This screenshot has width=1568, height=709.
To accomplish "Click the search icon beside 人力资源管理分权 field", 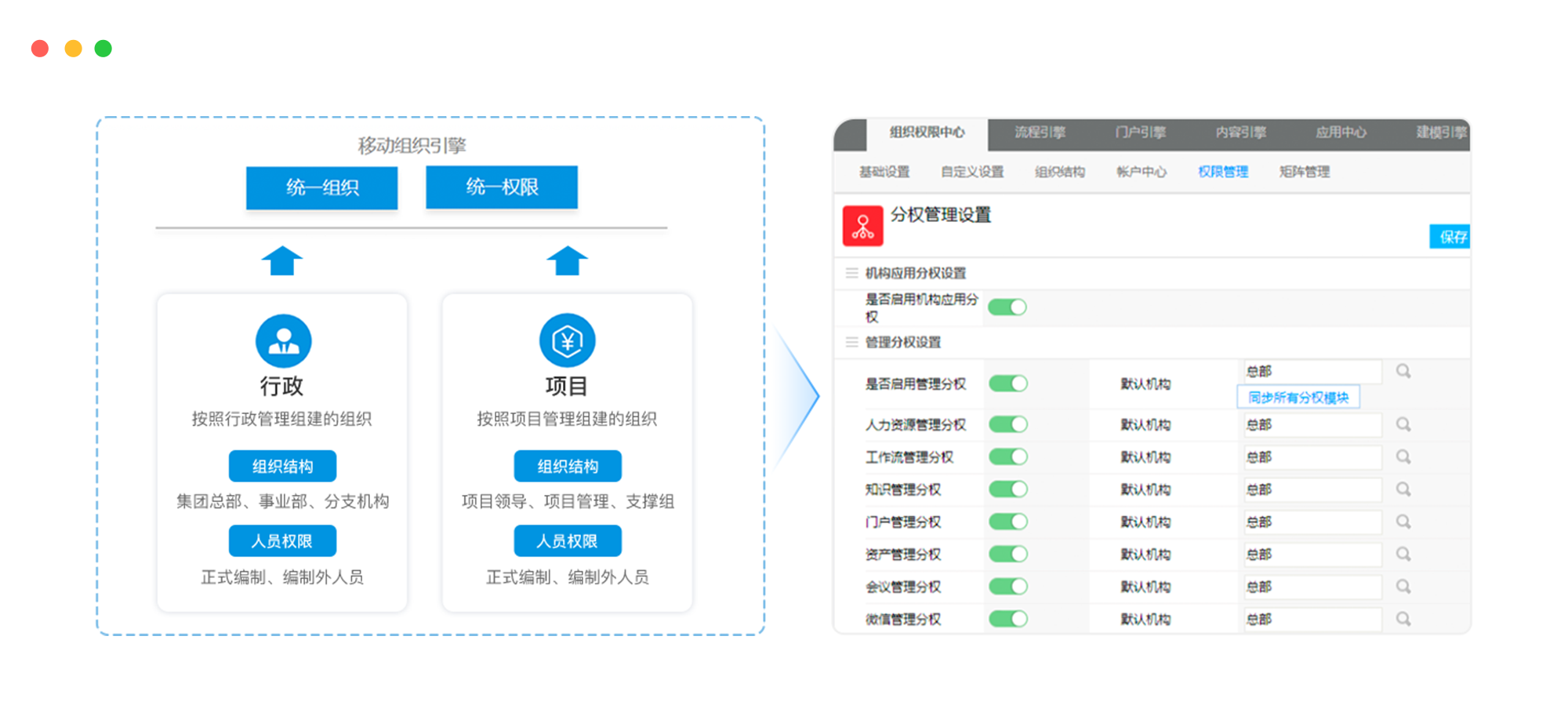I will tap(1403, 424).
